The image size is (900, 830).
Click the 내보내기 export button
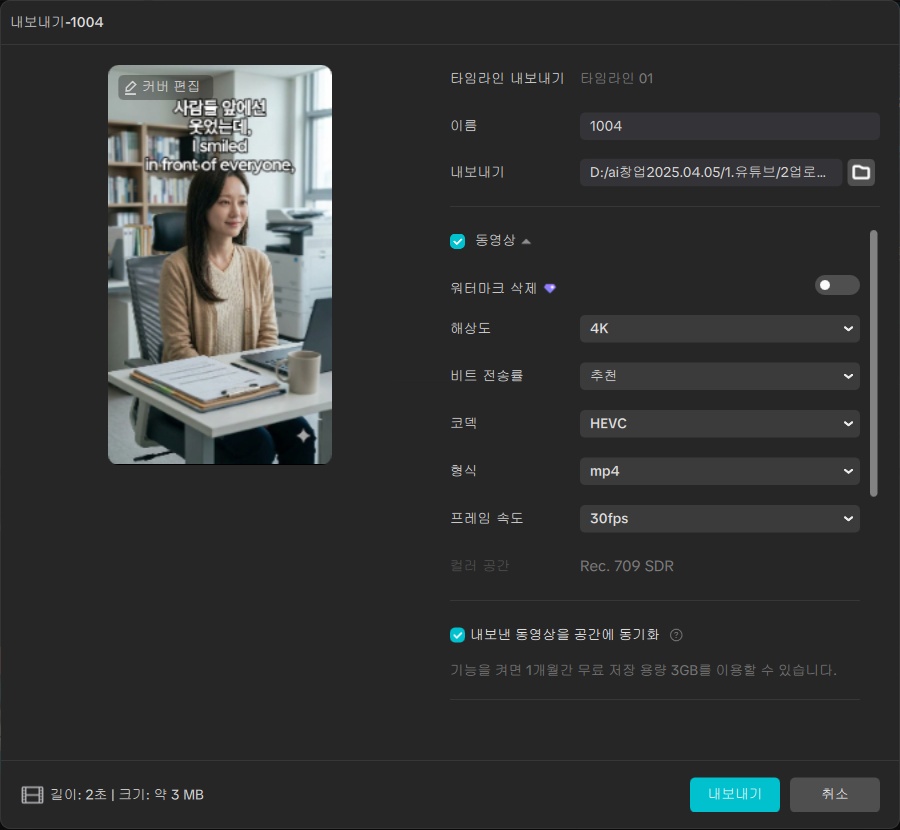[x=735, y=794]
